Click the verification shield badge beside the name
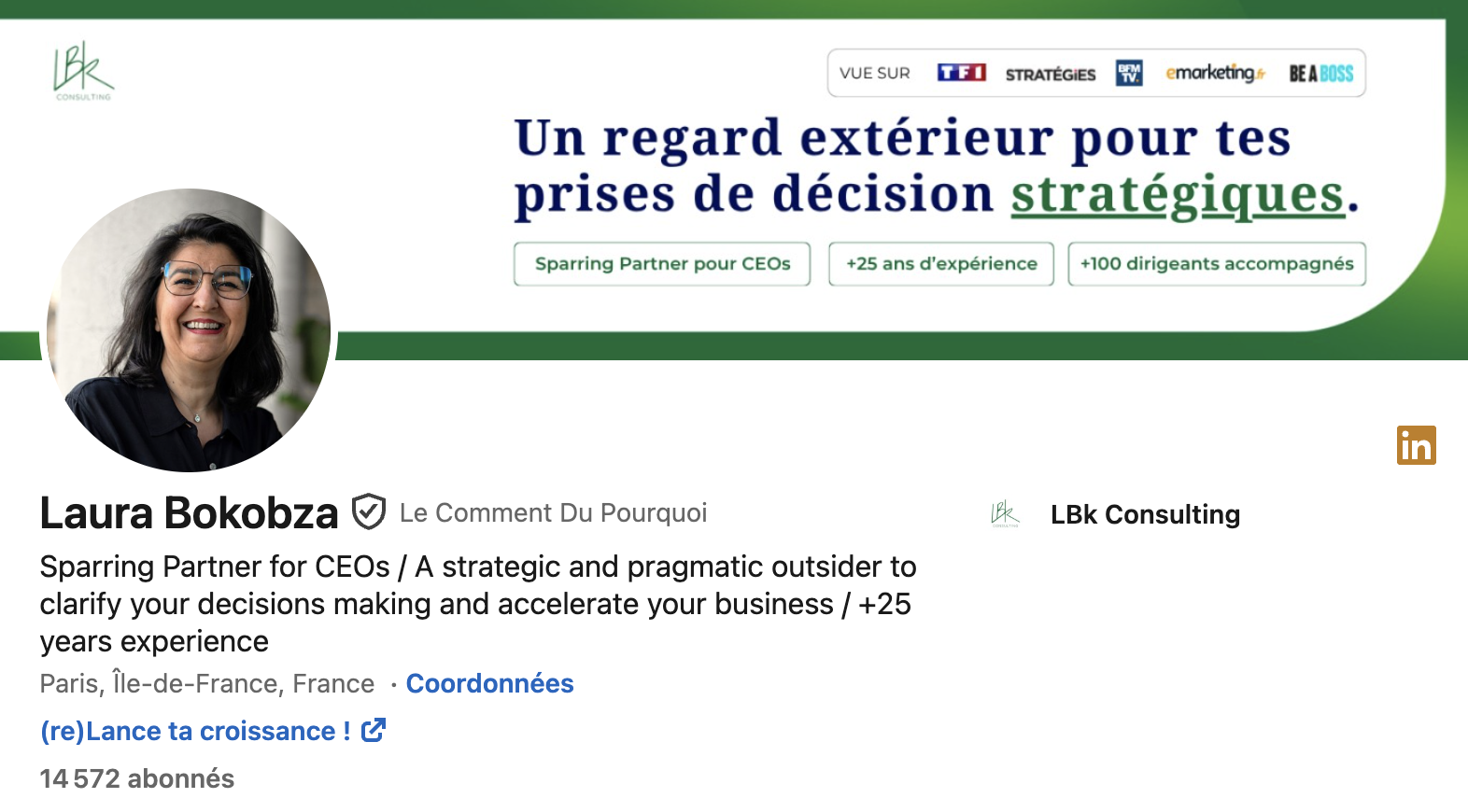 (x=369, y=511)
